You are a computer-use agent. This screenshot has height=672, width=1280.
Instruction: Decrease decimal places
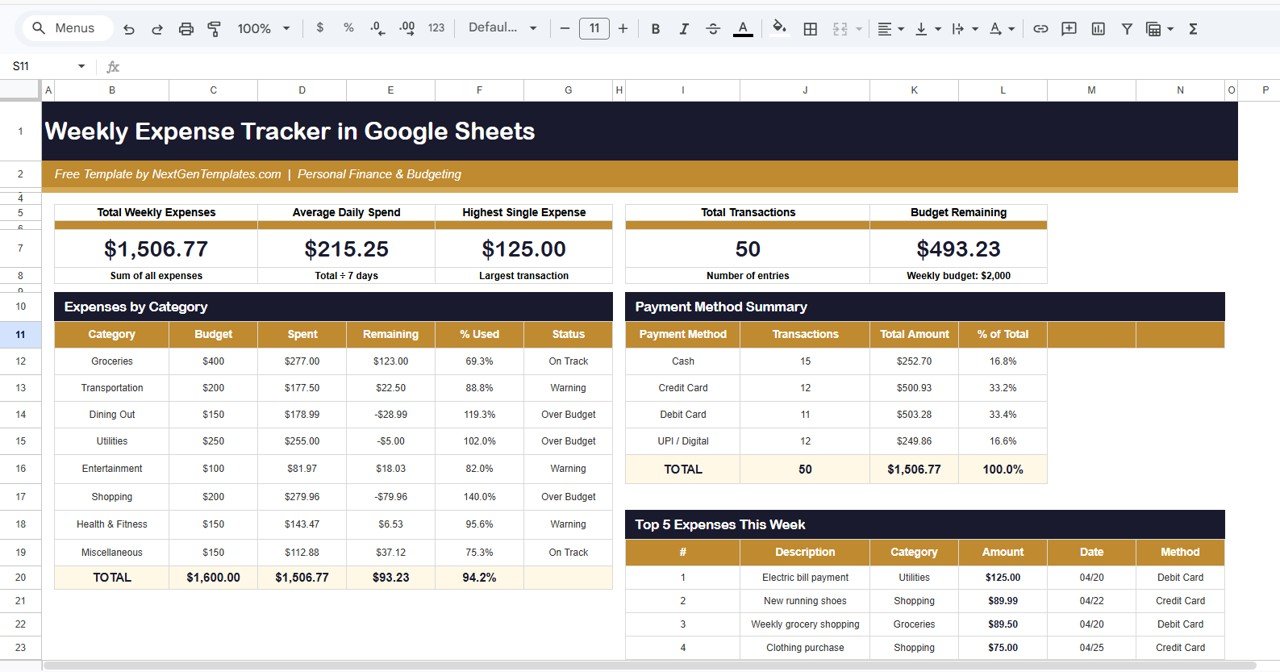[x=378, y=29]
